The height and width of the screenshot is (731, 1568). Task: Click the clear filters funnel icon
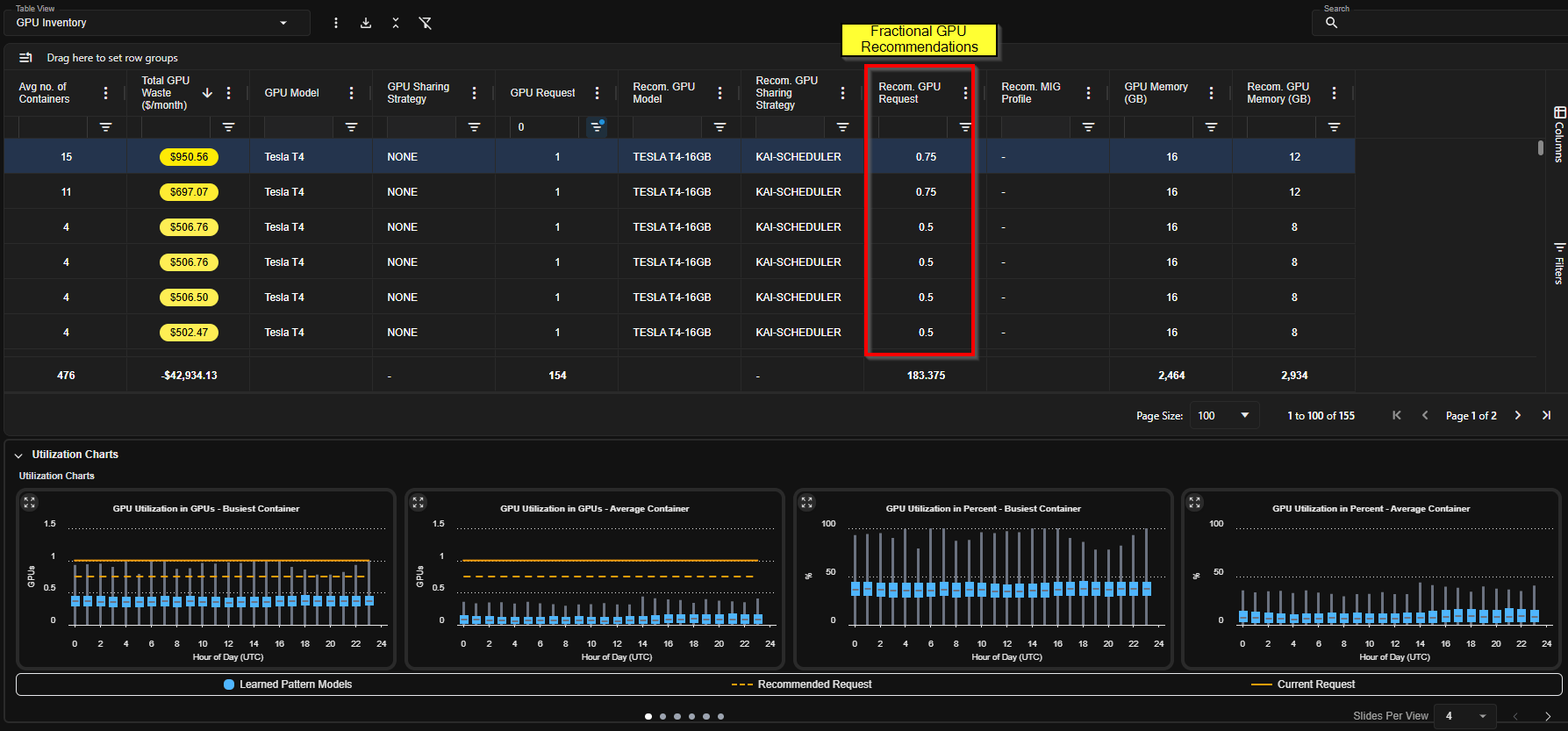pyautogui.click(x=426, y=23)
